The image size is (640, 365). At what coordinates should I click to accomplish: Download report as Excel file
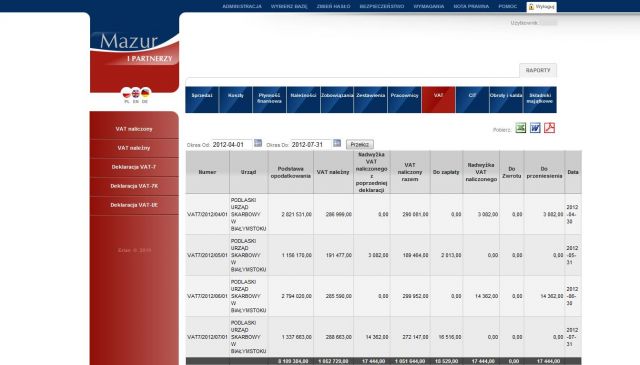[520, 128]
